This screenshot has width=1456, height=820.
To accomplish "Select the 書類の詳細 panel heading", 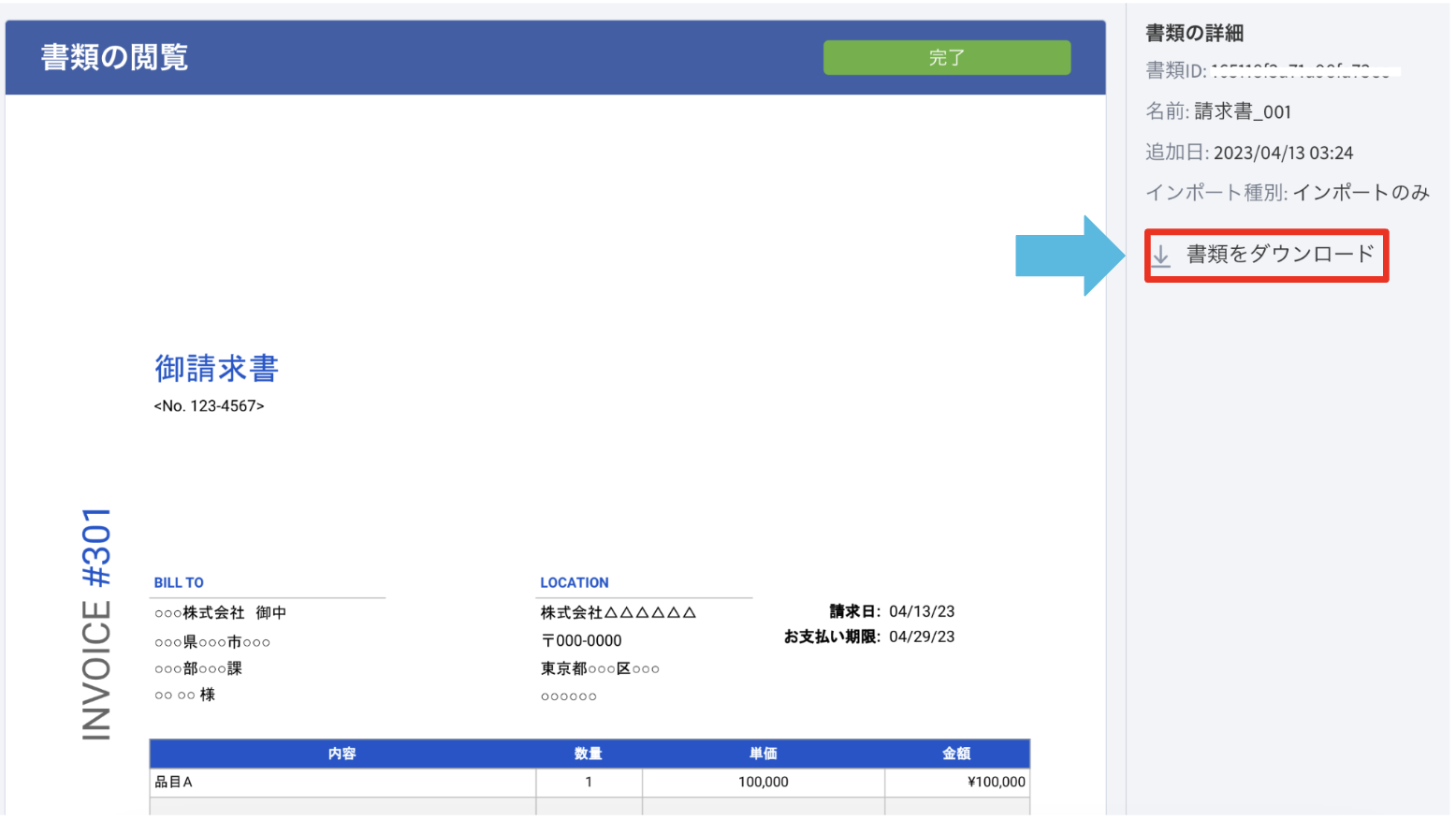I will (x=1194, y=33).
